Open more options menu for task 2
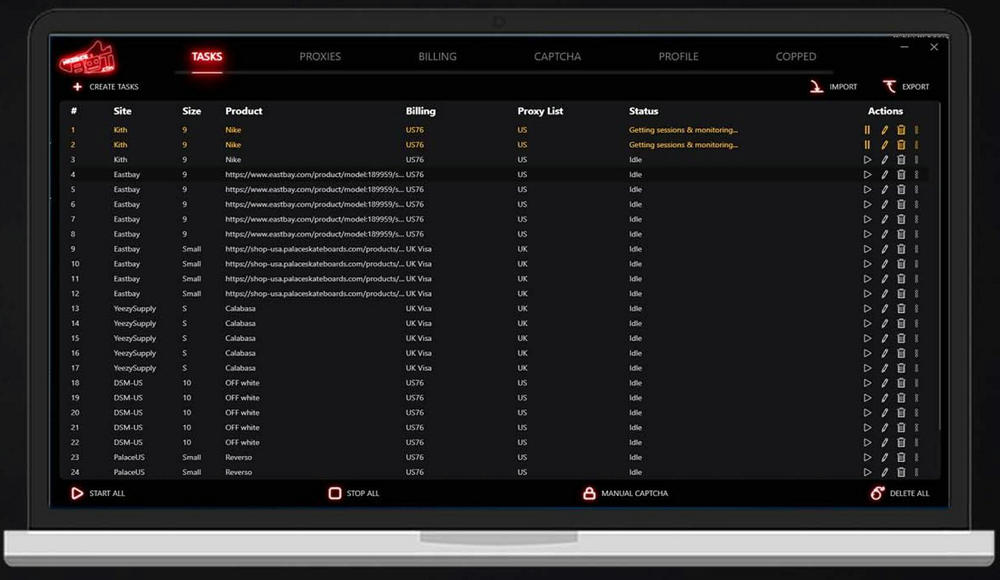The width and height of the screenshot is (1000, 580). (x=917, y=145)
